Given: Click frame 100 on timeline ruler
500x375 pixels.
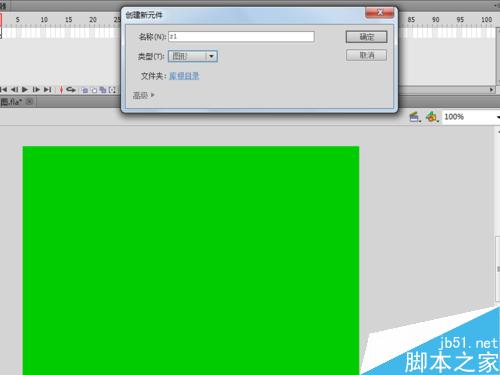Looking at the screenshot, I should pos(486,20).
